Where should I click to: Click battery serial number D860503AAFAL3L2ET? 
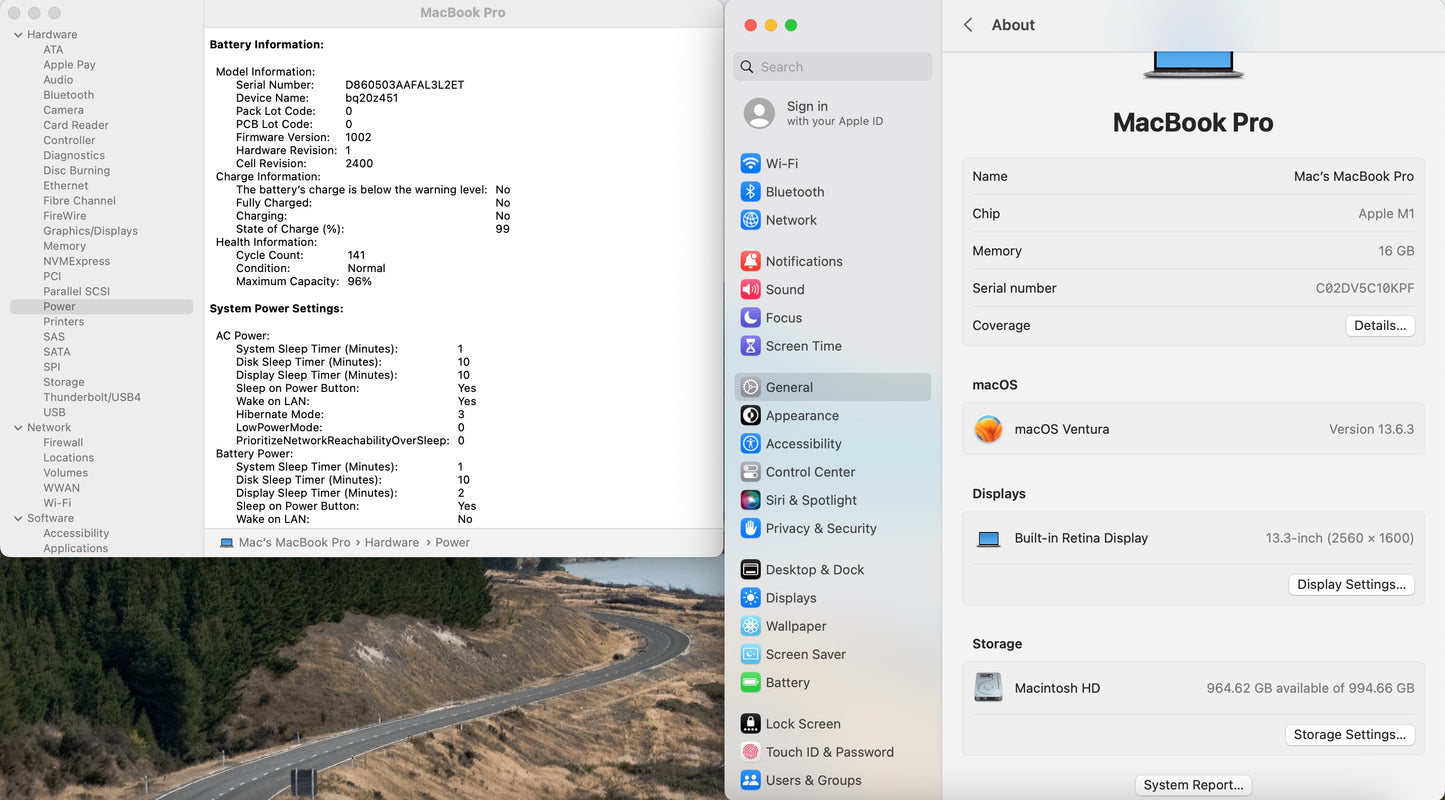point(405,85)
